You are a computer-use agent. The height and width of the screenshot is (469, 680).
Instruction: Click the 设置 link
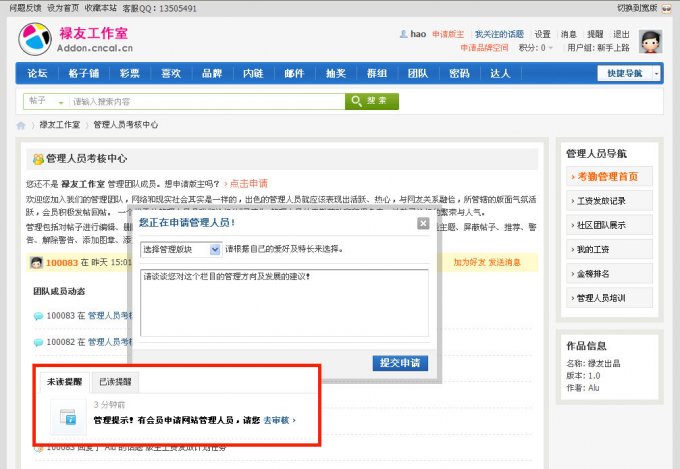542,34
